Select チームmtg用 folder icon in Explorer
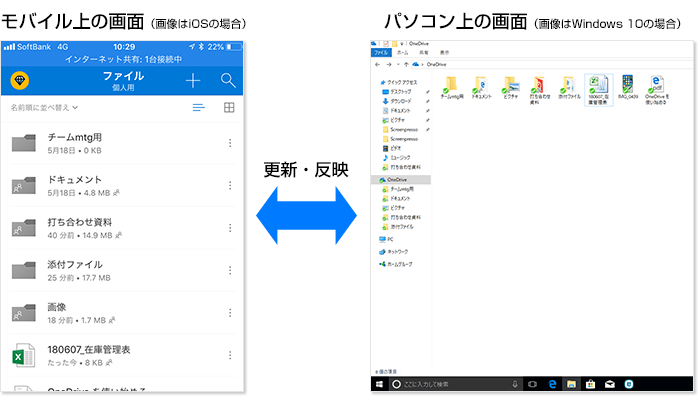This screenshot has width=700, height=400. click(x=452, y=88)
